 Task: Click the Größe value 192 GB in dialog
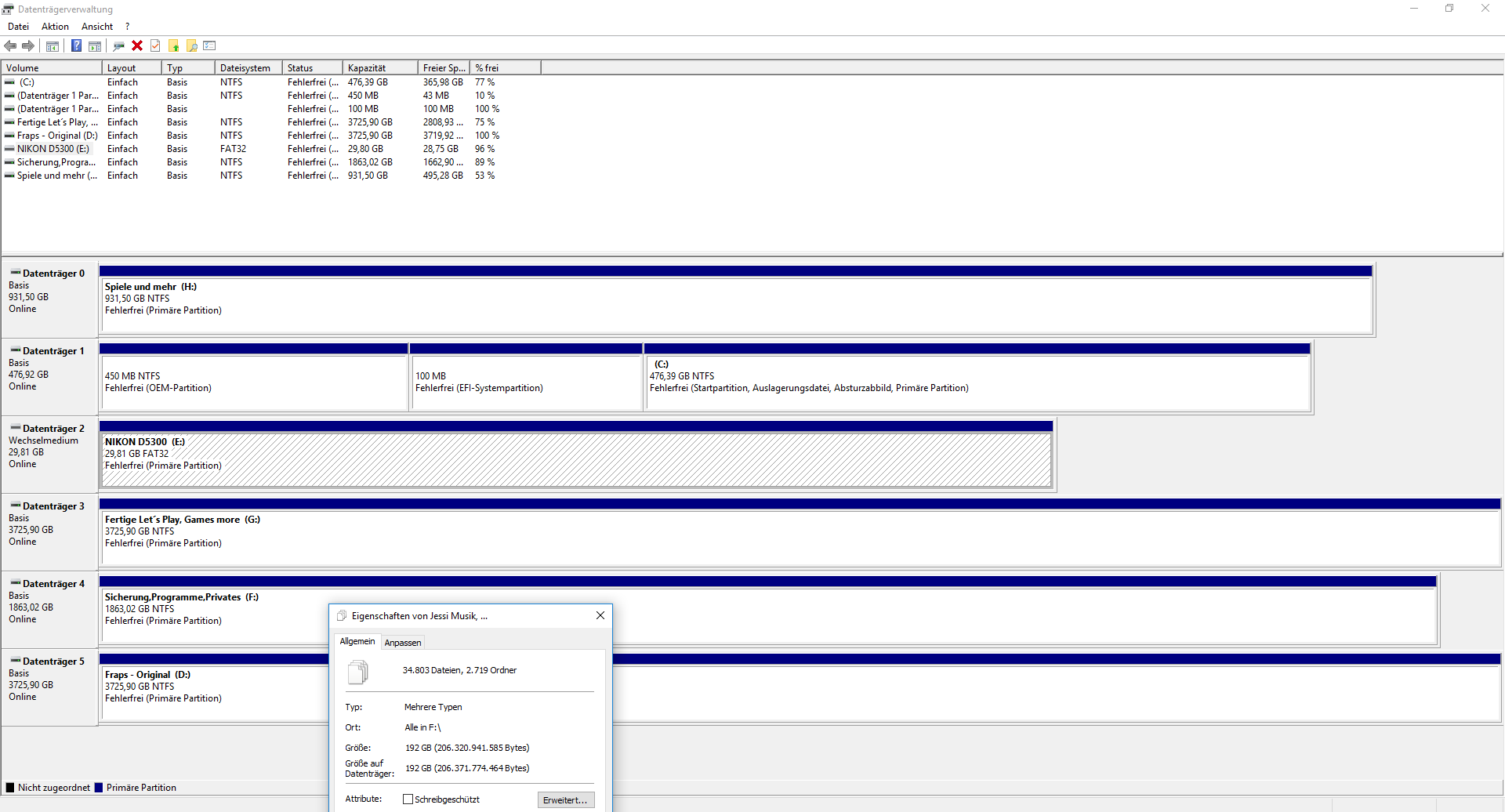pyautogui.click(x=467, y=748)
